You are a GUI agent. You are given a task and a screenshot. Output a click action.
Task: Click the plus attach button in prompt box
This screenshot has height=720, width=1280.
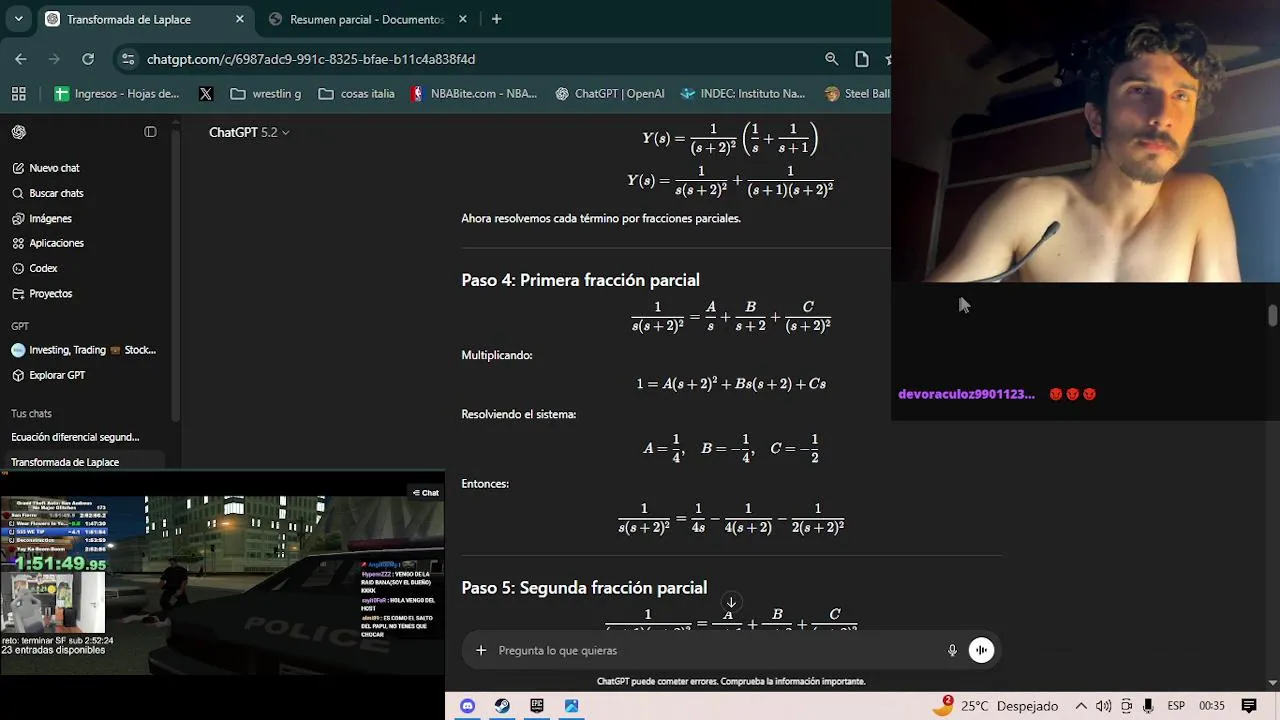[x=481, y=650]
